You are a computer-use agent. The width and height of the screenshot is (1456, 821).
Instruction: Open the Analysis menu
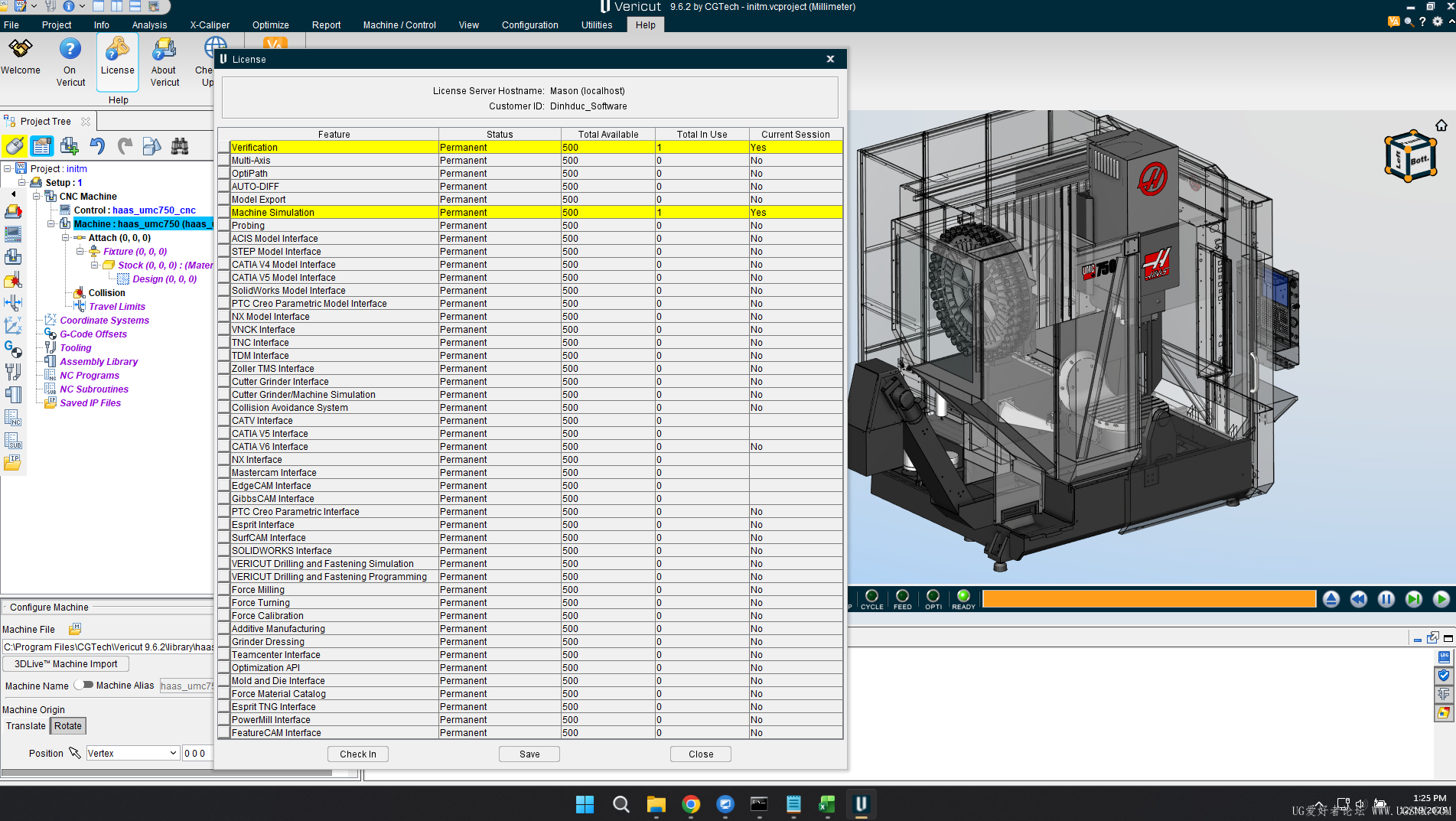point(149,24)
